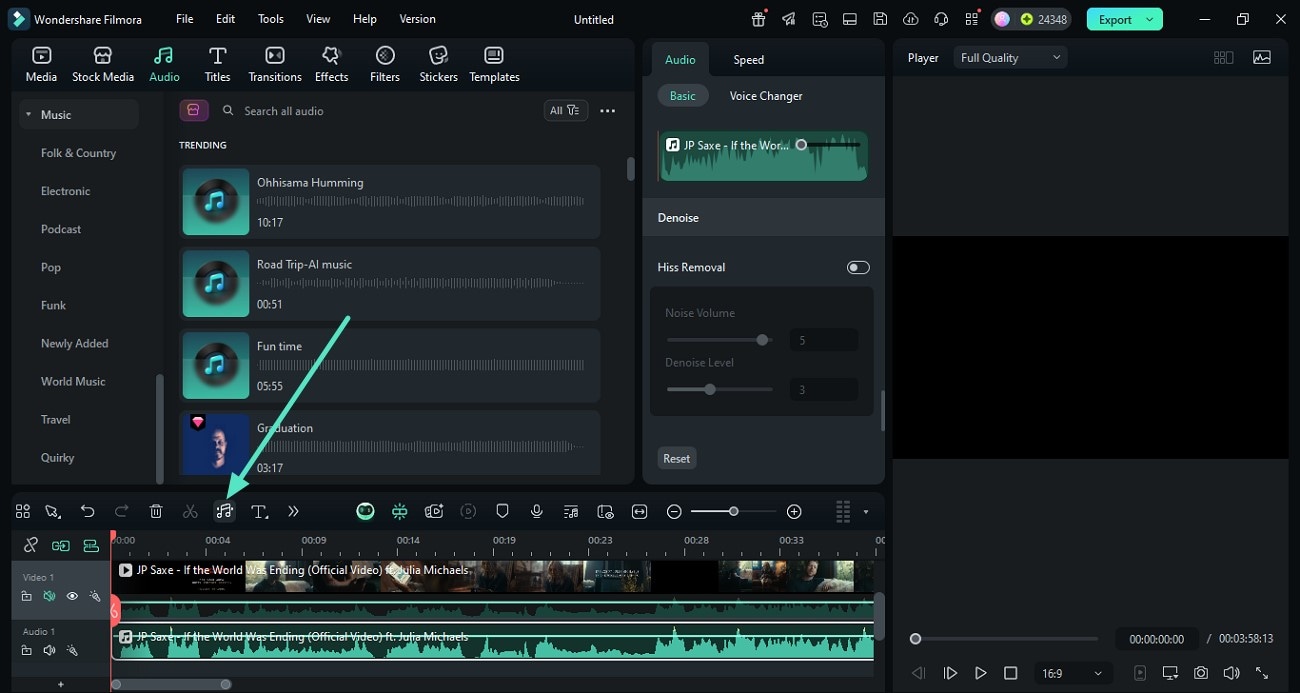The height and width of the screenshot is (693, 1300).
Task: Select the Podcast music category
Action: [61, 229]
